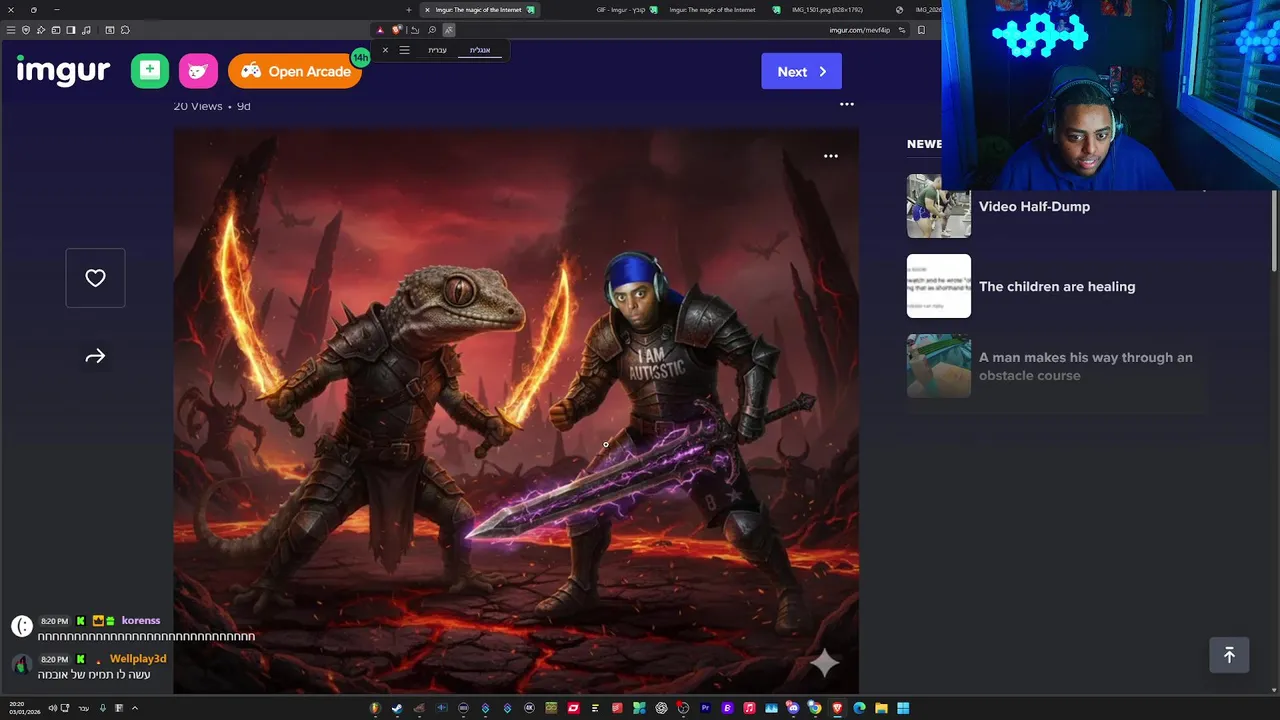
Task: Click the main knight artwork image
Action: tap(516, 410)
